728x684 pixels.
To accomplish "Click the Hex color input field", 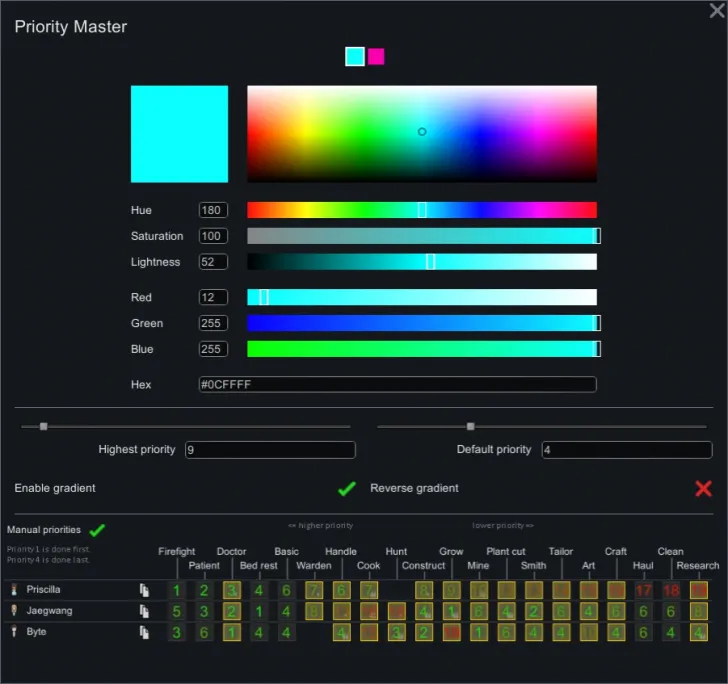I will pyautogui.click(x=397, y=385).
